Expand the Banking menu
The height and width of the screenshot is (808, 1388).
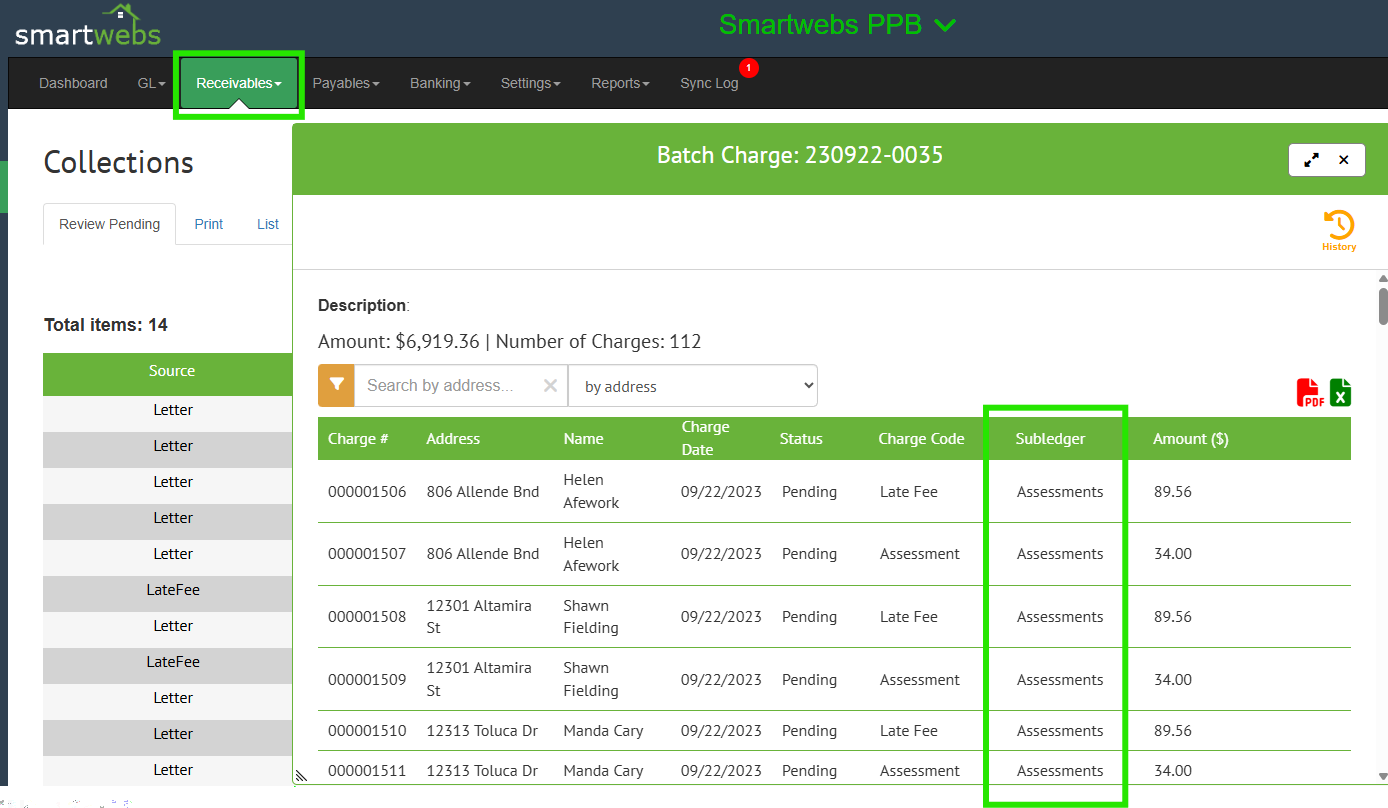tap(439, 84)
